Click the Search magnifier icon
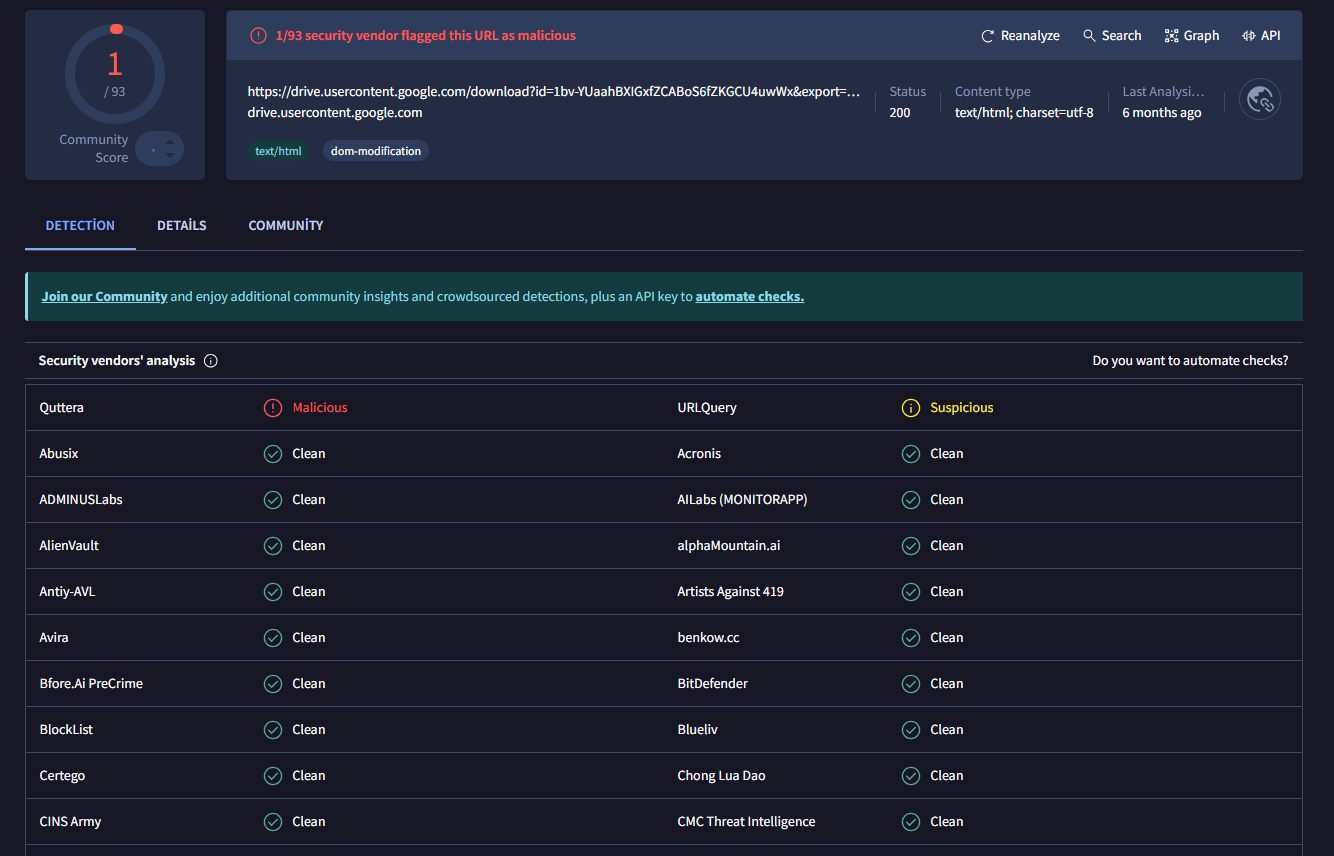Viewport: 1334px width, 856px height. (x=1089, y=35)
